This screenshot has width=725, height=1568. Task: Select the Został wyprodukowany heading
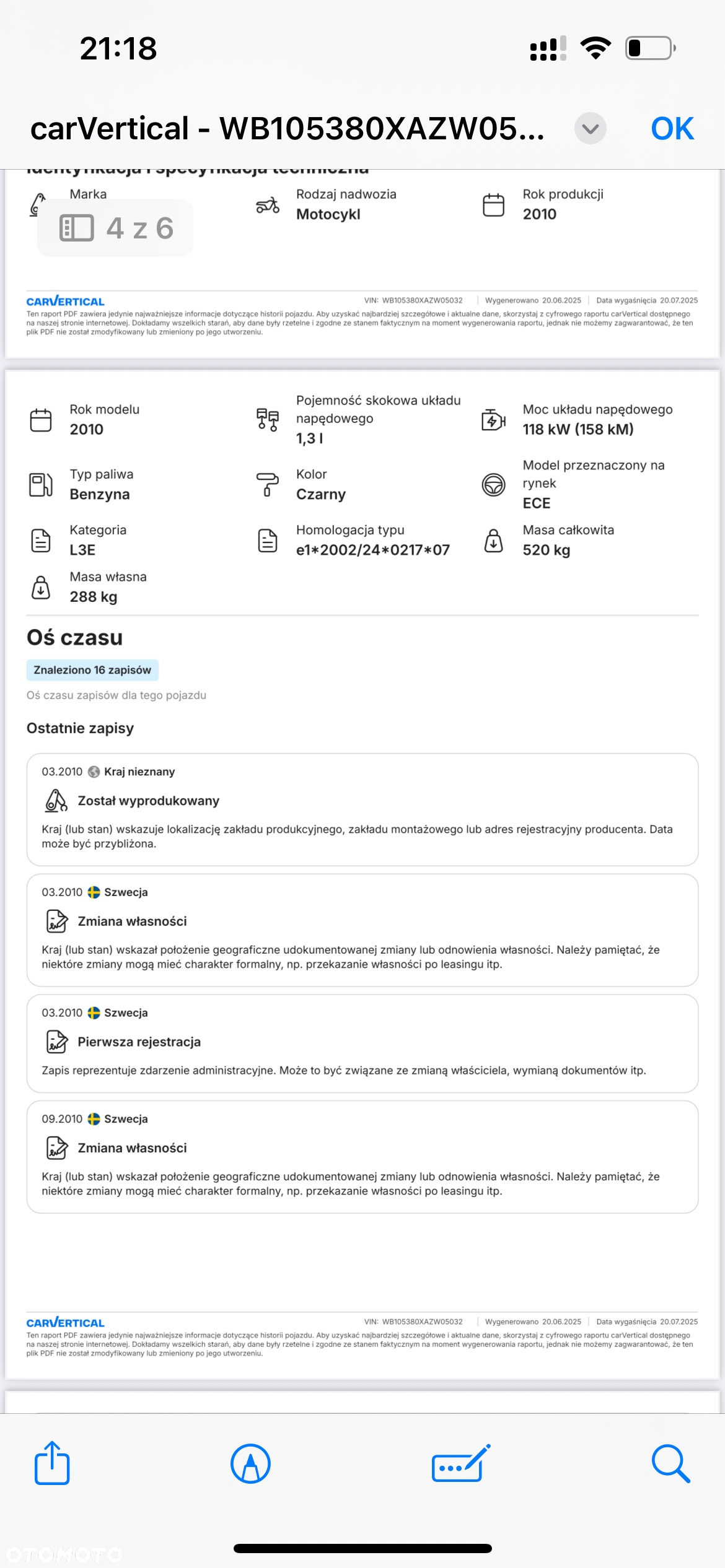(149, 801)
